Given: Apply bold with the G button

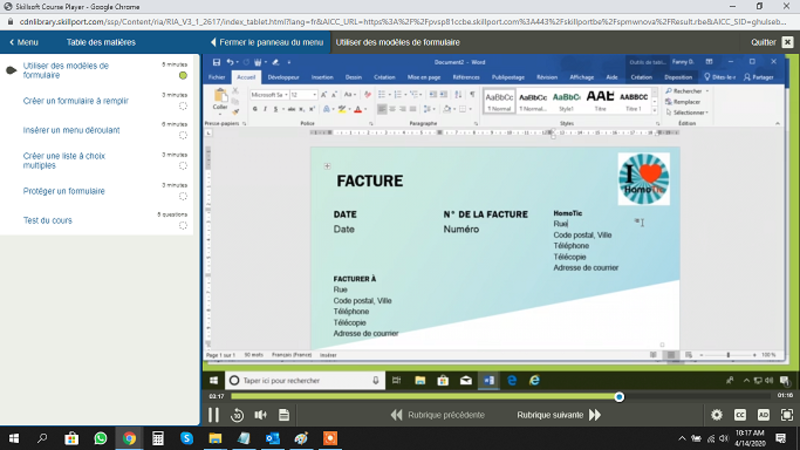Looking at the screenshot, I should (x=255, y=109).
